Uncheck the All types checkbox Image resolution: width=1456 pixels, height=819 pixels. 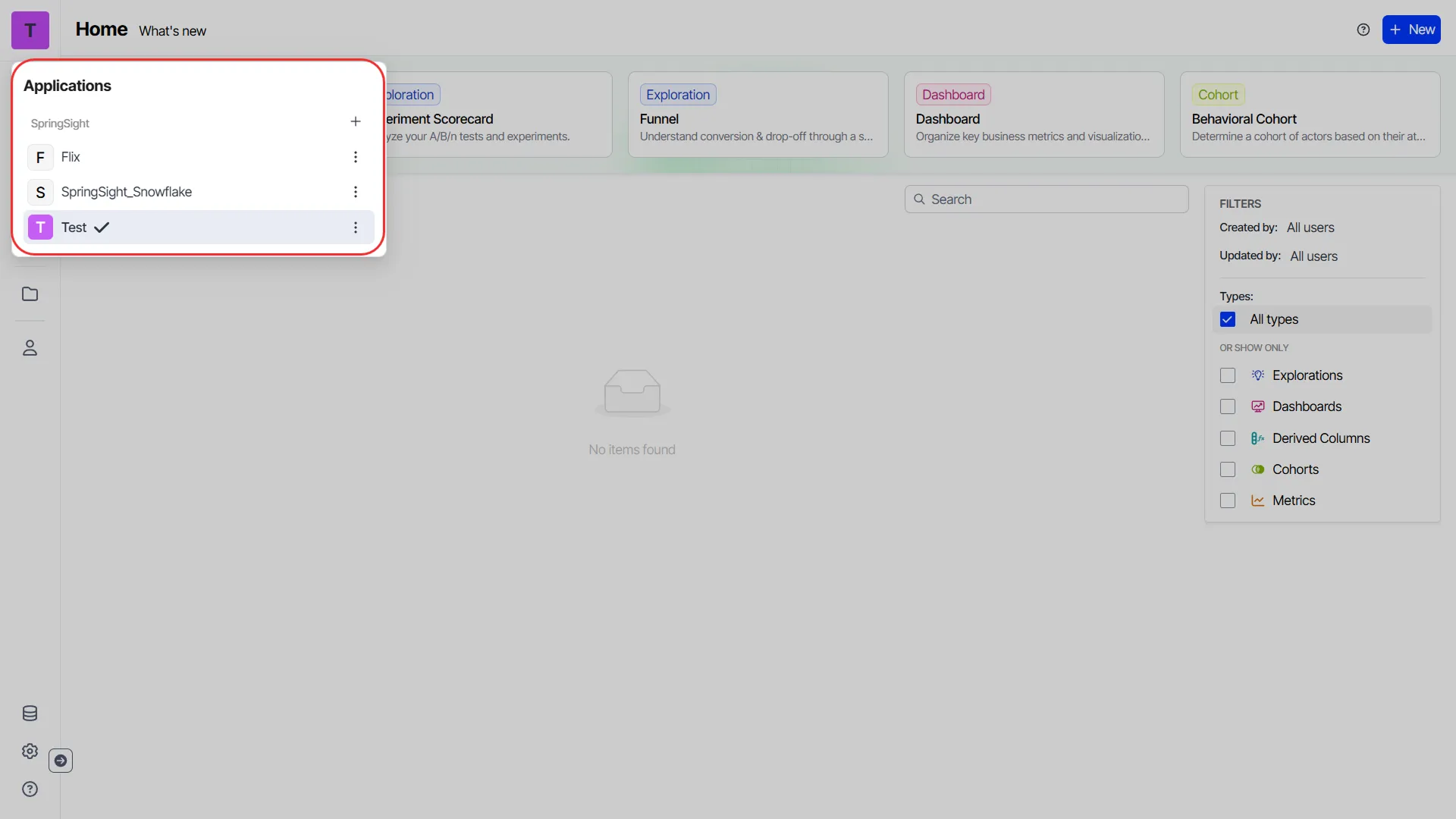(1228, 319)
